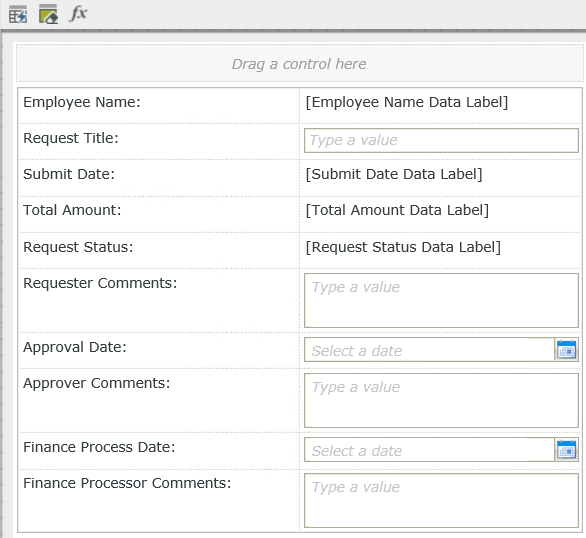Select the 'Finance Process Date:' label

[99, 447]
